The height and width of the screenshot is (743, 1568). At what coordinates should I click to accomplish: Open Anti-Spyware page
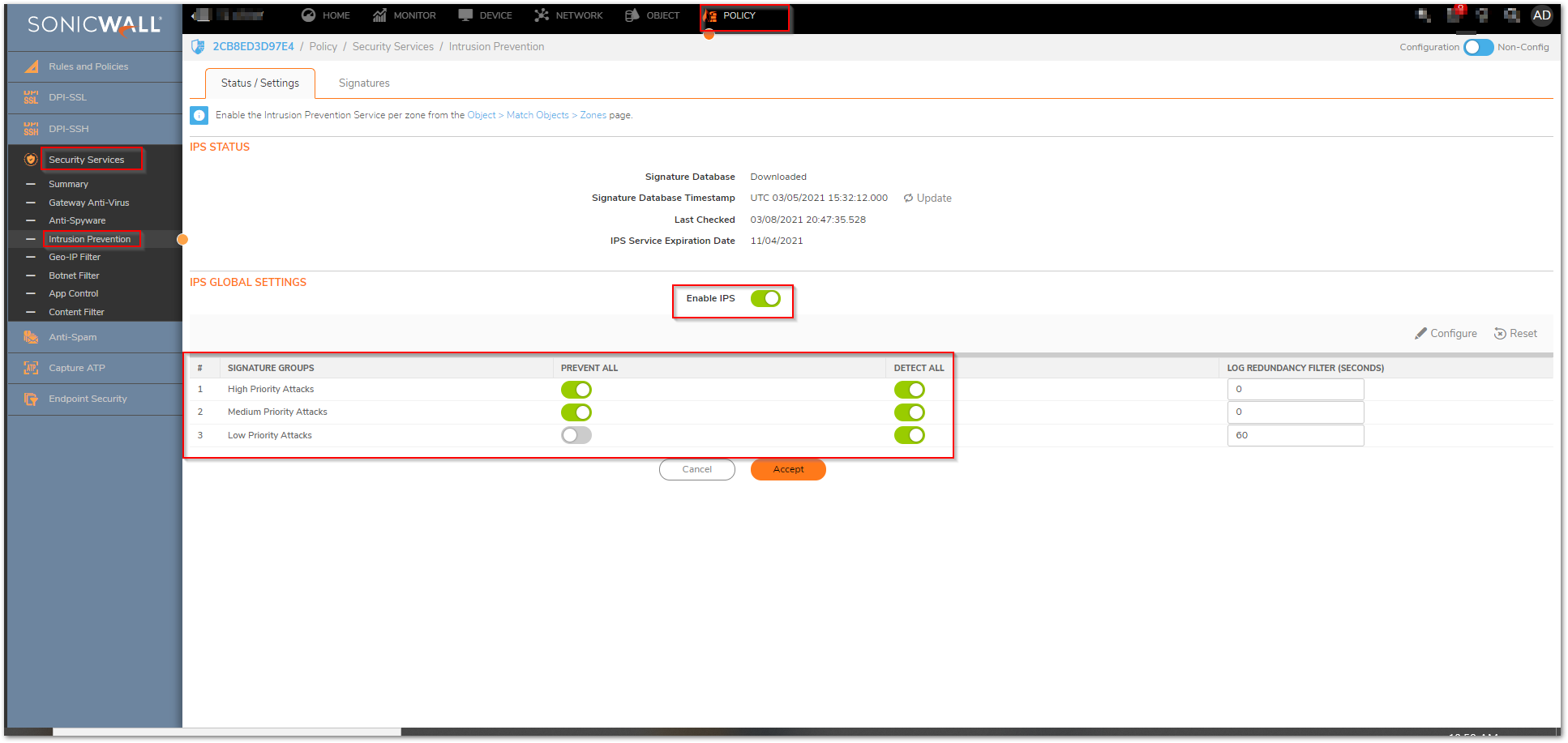(x=77, y=220)
